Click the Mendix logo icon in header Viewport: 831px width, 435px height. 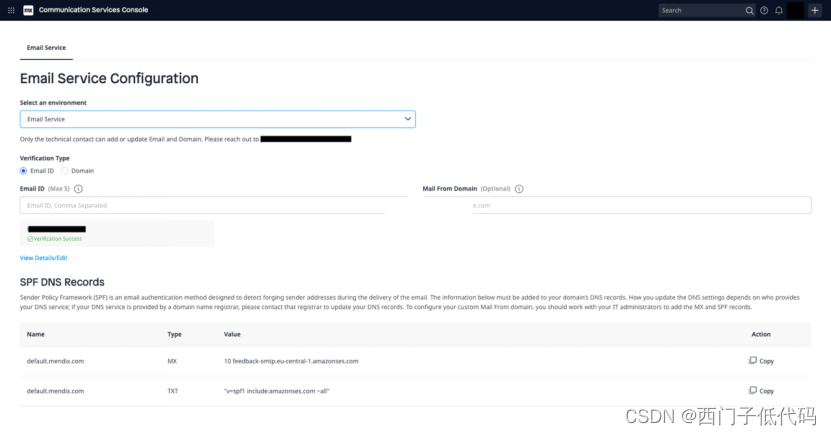(x=28, y=10)
